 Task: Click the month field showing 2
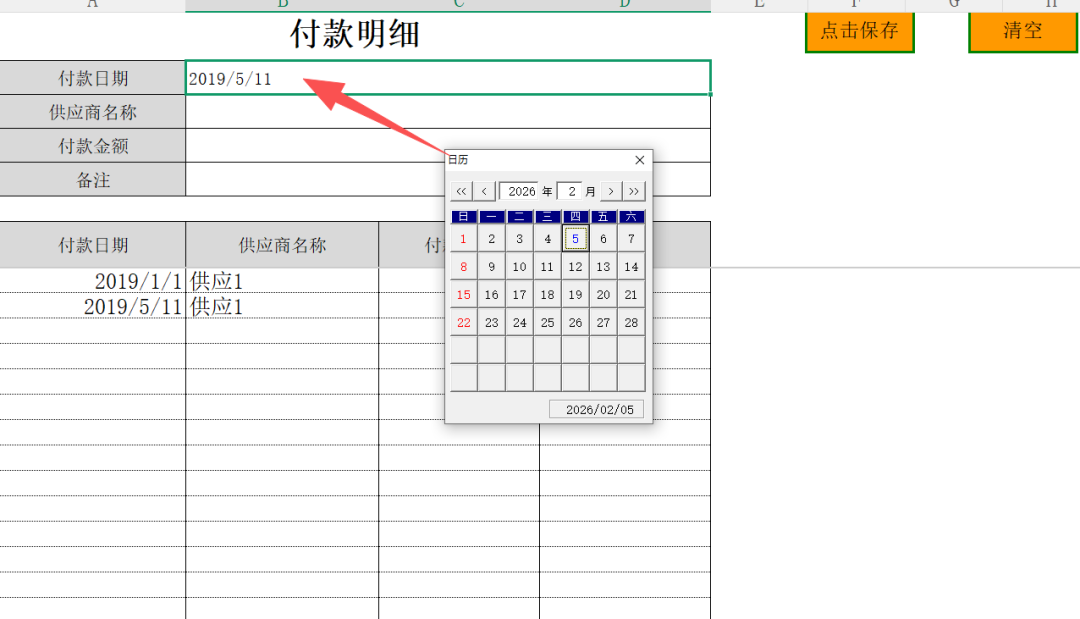571,191
